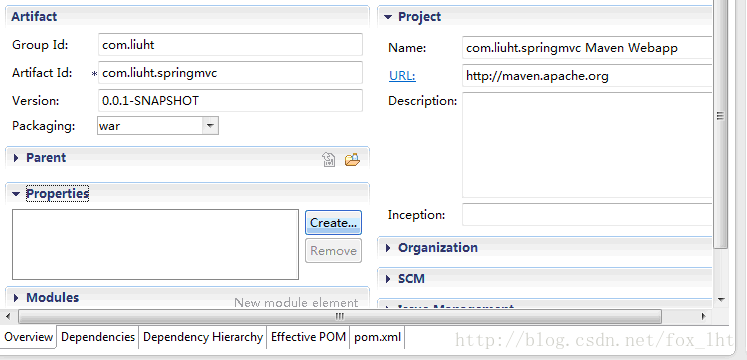
Task: Click the open parent POM folder icon
Action: [352, 160]
